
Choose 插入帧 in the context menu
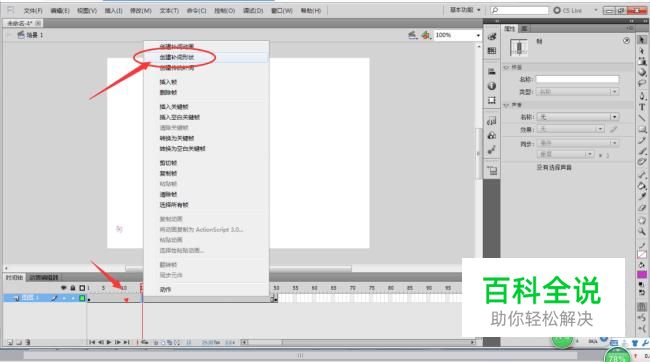coord(168,82)
